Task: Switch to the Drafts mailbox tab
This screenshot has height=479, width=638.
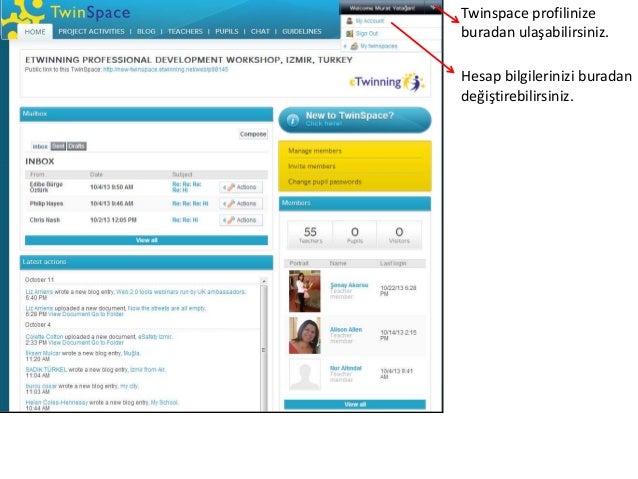Action: point(76,146)
